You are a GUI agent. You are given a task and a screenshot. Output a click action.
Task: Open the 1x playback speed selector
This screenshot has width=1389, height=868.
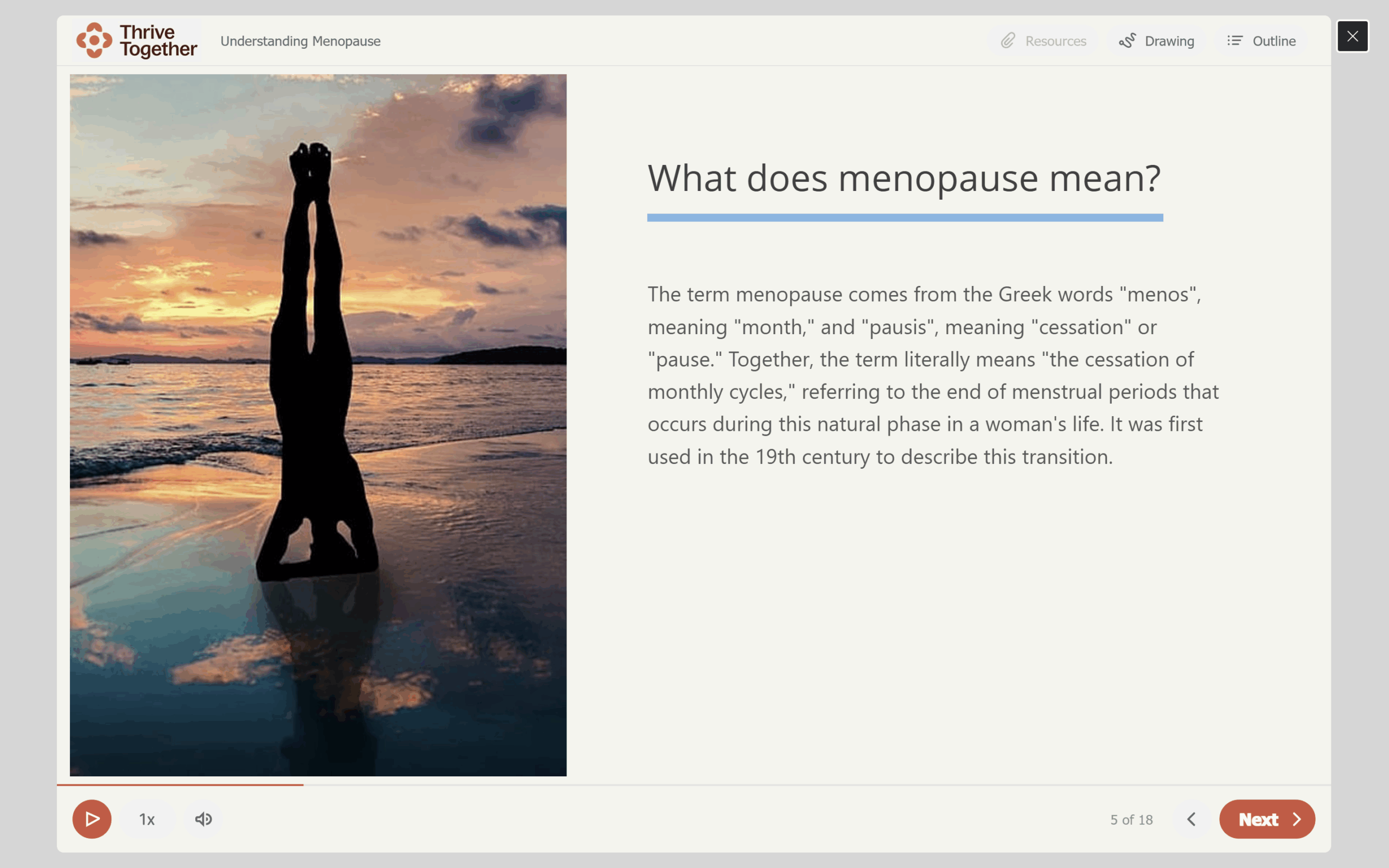146,819
